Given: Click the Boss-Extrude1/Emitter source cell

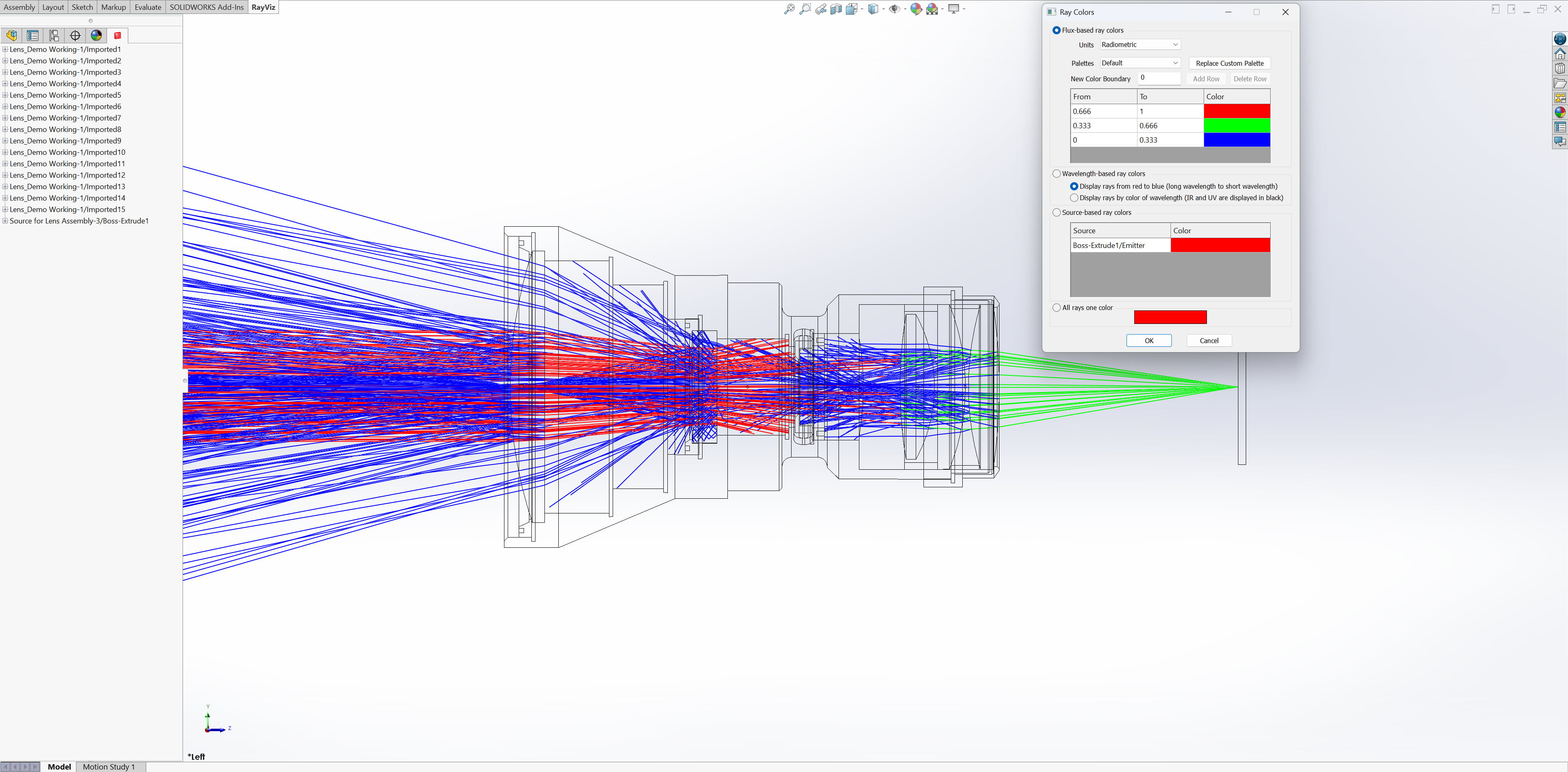Looking at the screenshot, I should [x=1121, y=245].
